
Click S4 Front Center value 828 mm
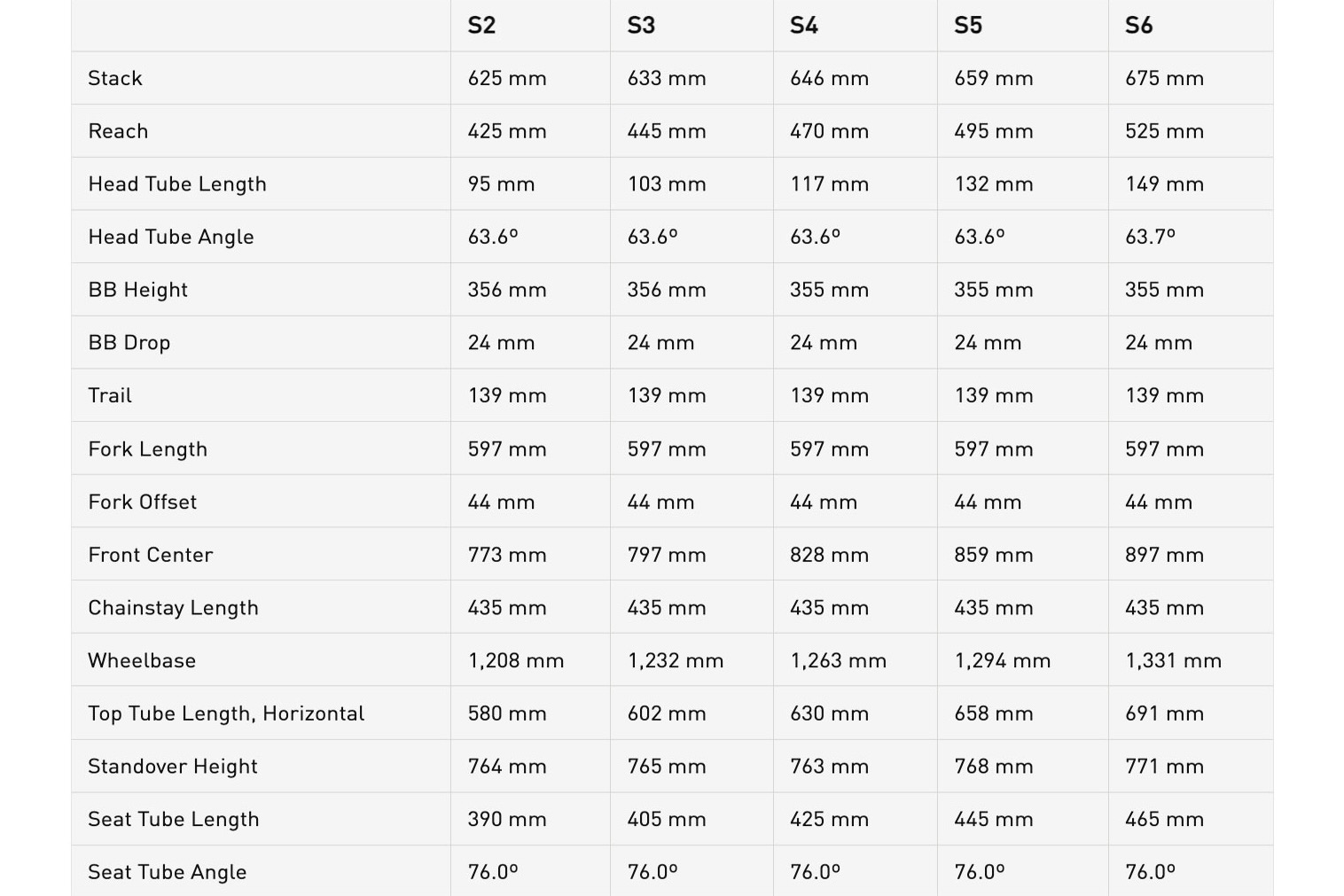point(830,555)
